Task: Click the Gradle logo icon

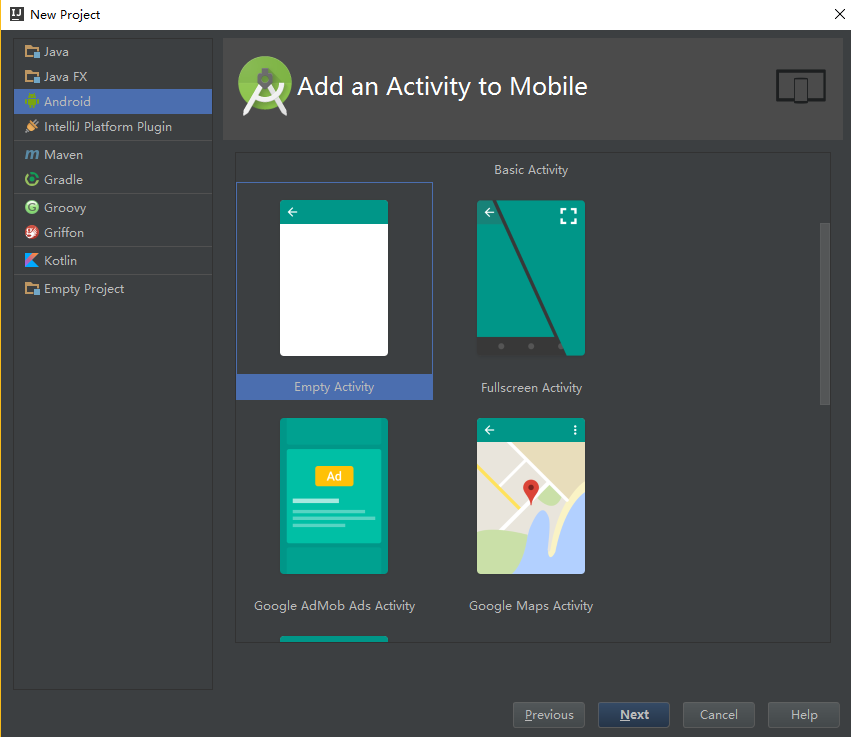Action: pos(32,179)
